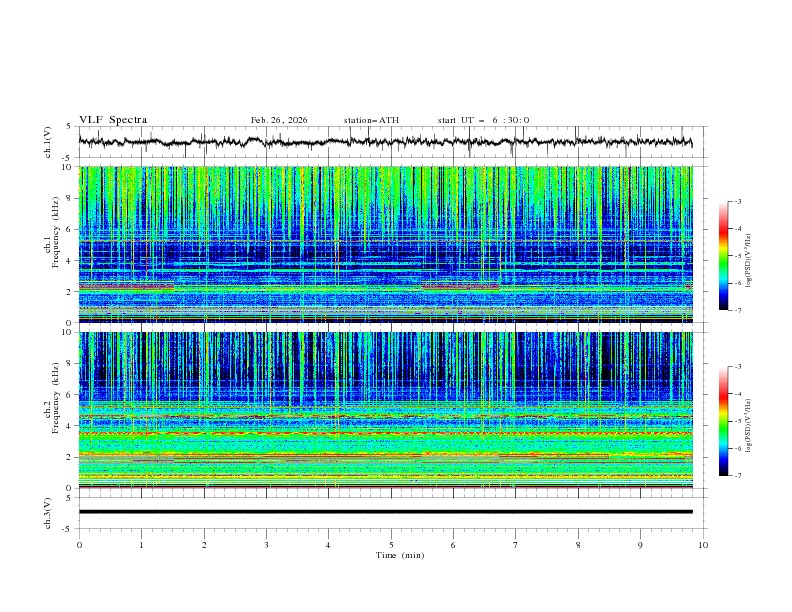Click the 'Time (min)' axis label

click(x=400, y=555)
